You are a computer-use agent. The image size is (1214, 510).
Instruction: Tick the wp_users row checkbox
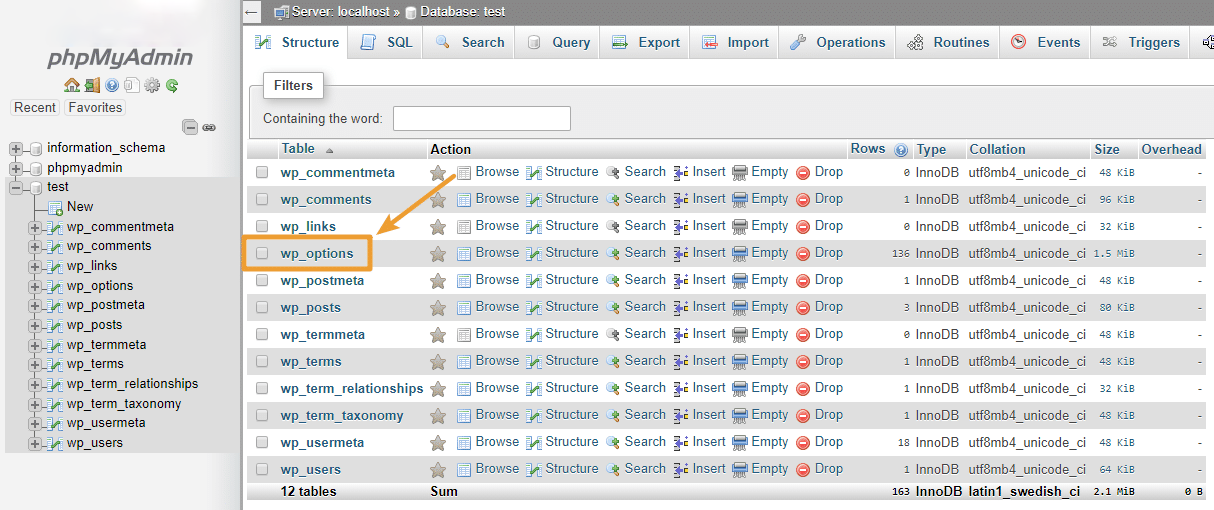click(262, 469)
